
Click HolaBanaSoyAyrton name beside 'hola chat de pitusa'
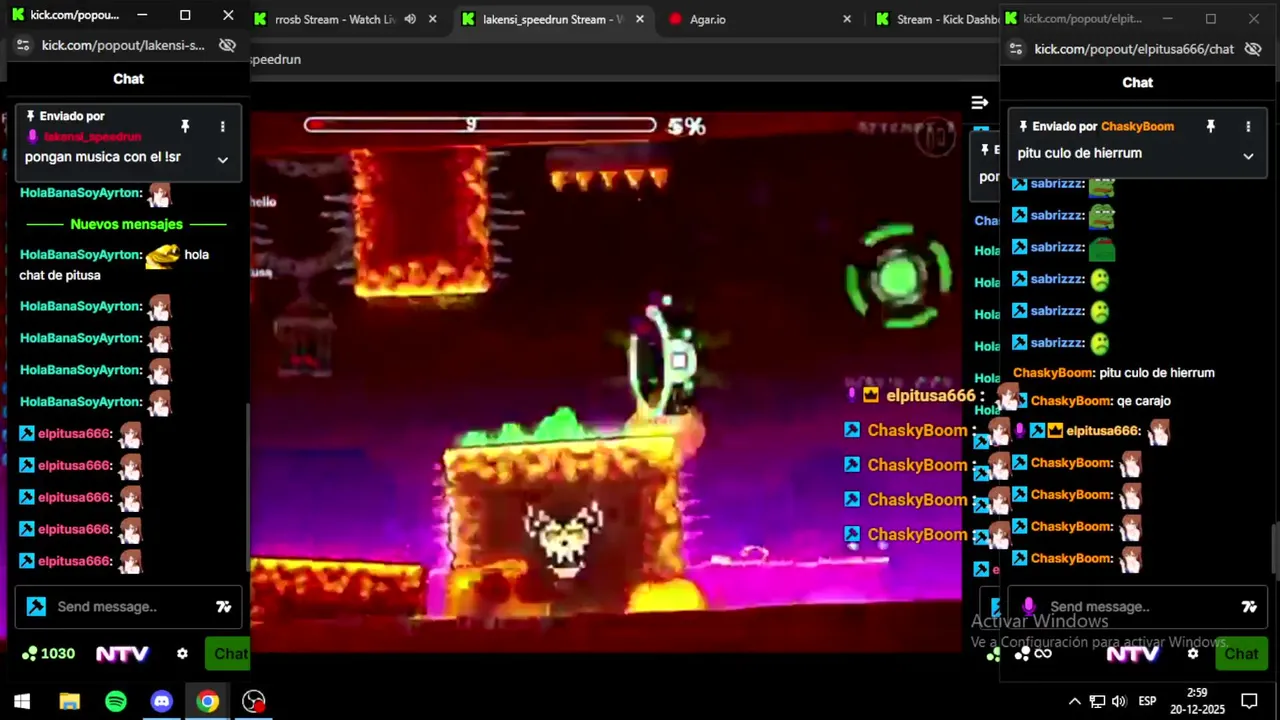(x=80, y=254)
